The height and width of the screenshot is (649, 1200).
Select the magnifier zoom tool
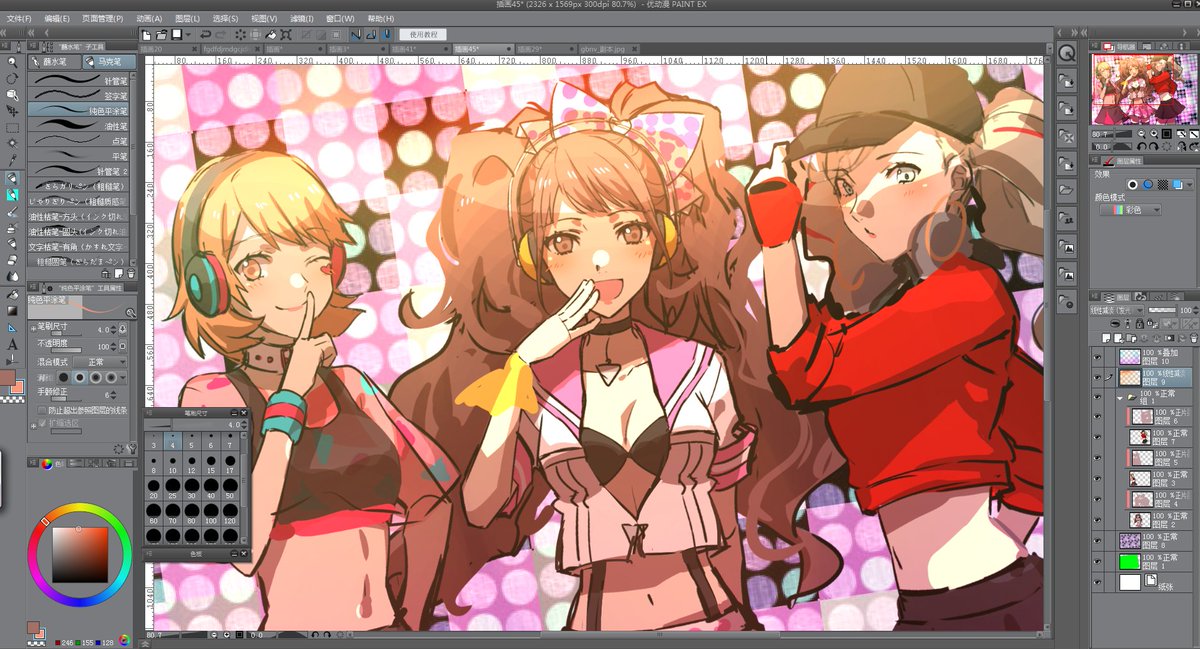point(12,62)
